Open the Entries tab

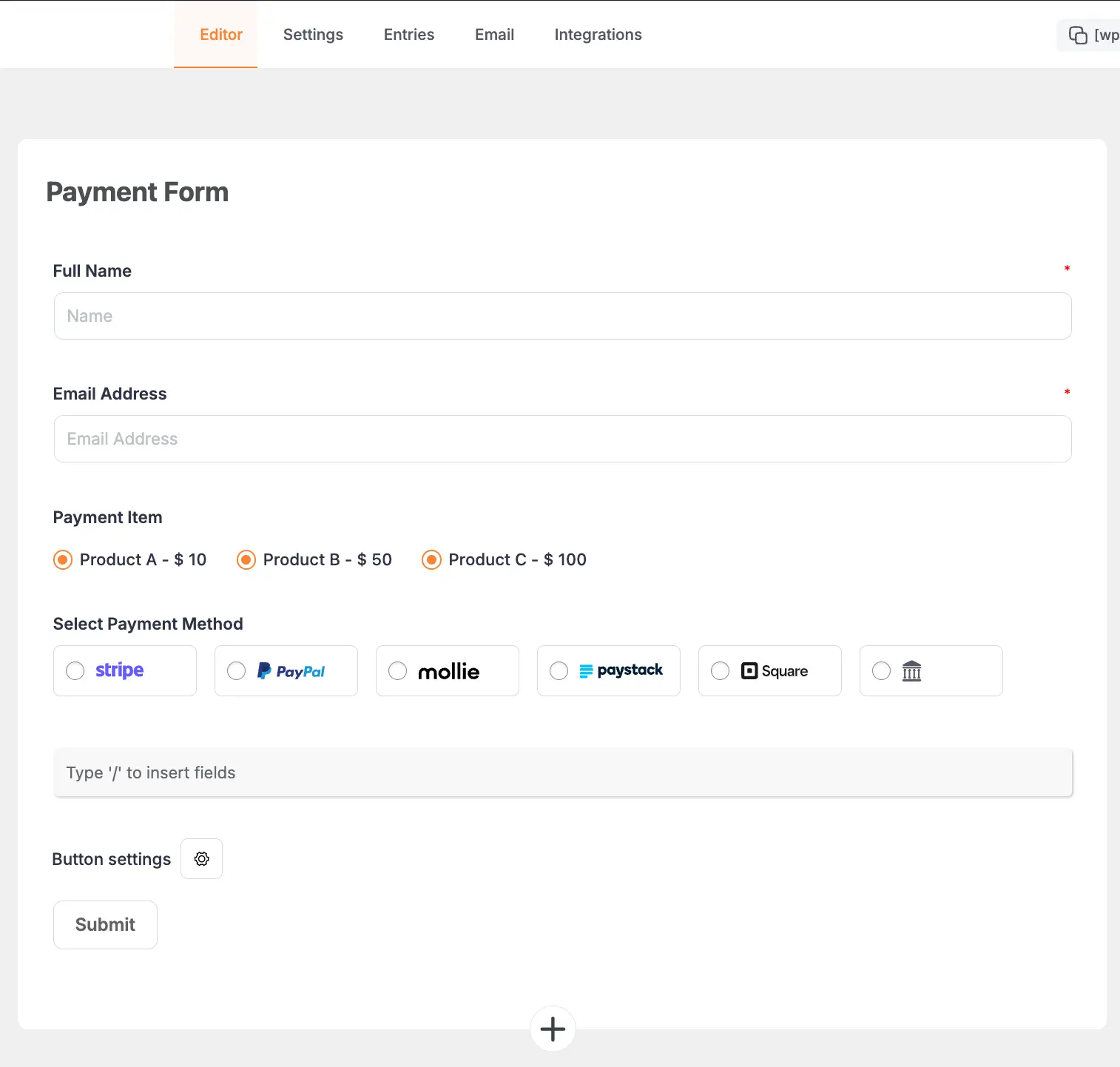click(408, 34)
